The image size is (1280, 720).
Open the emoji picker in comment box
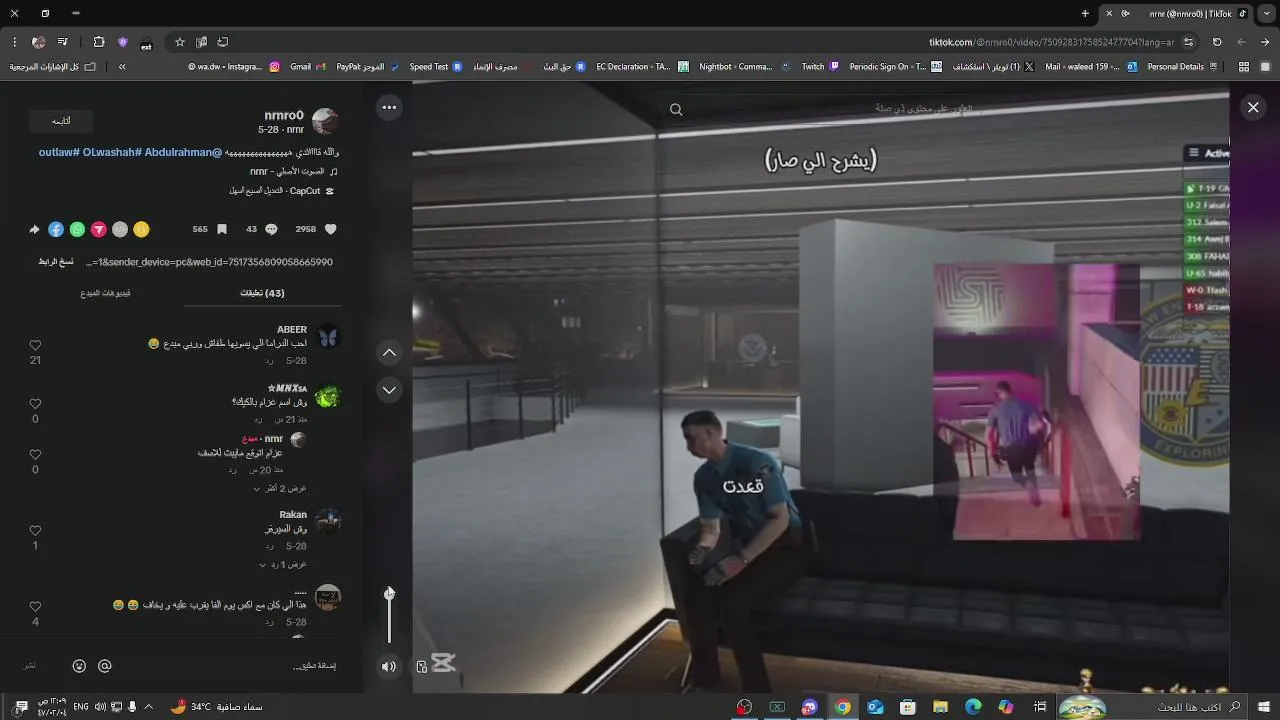(79, 666)
